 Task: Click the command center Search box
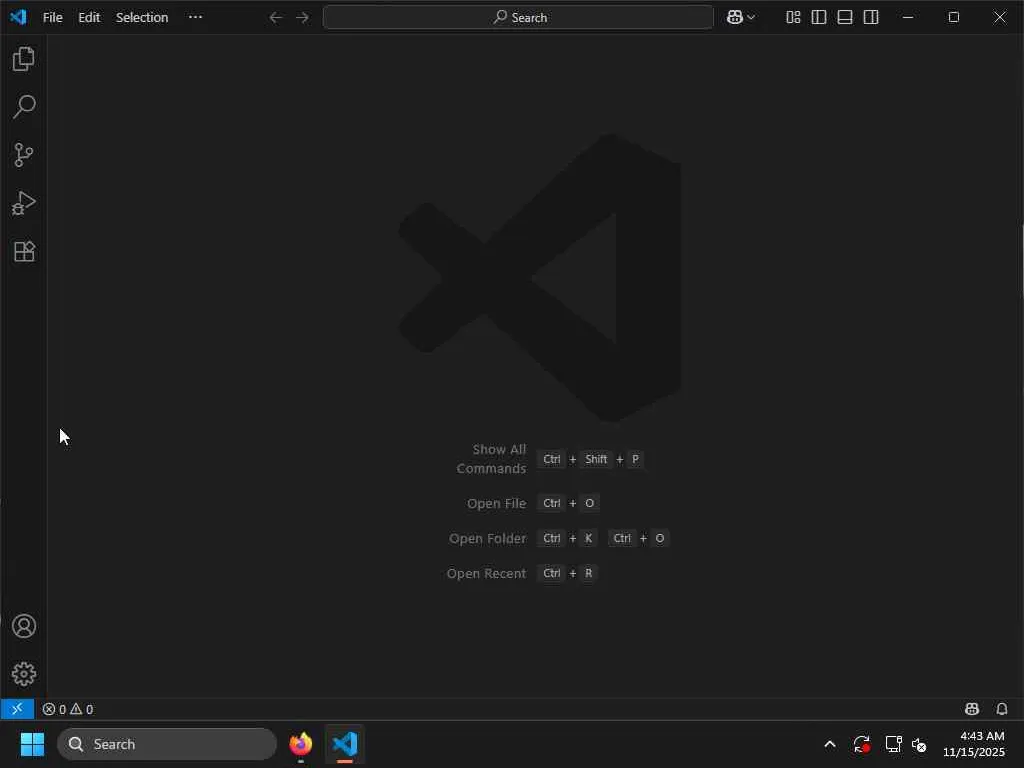pyautogui.click(x=519, y=18)
